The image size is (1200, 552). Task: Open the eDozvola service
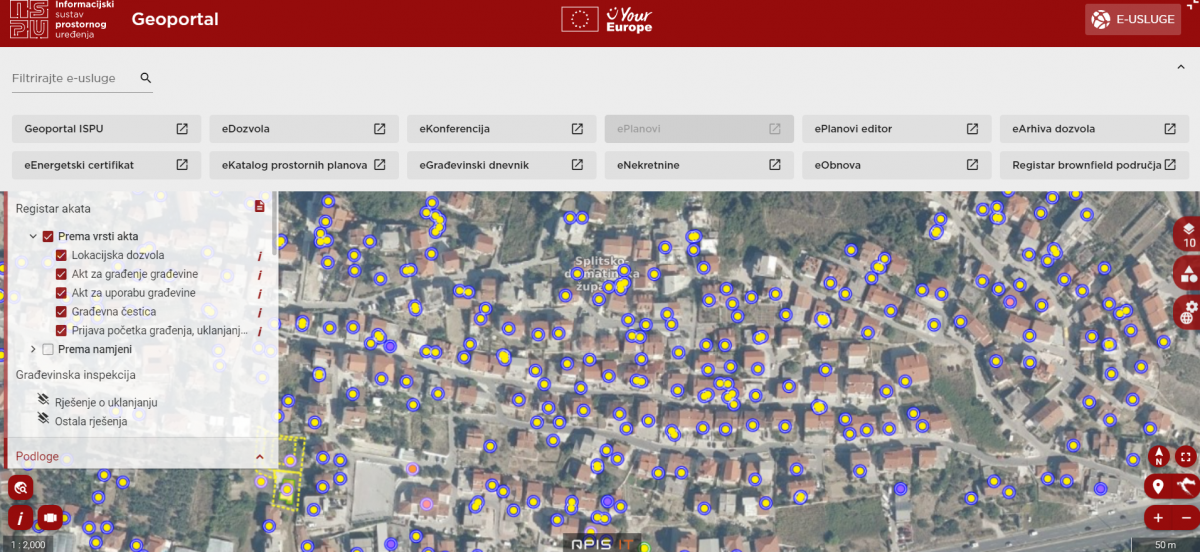pyautogui.click(x=303, y=129)
